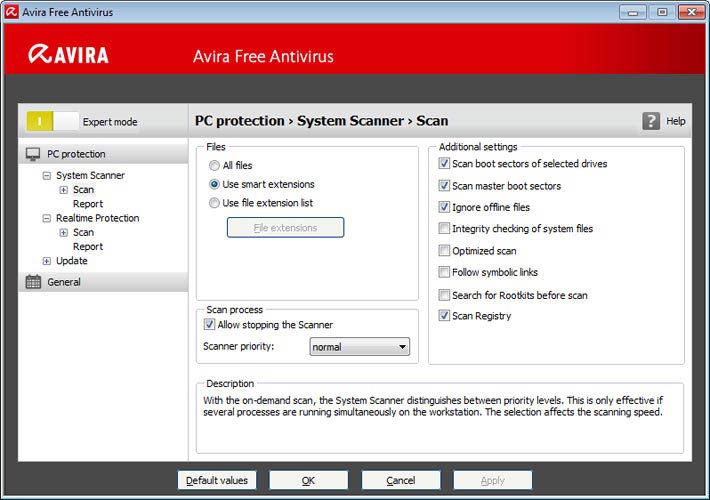Open the Scanner priority dropdown

point(359,347)
